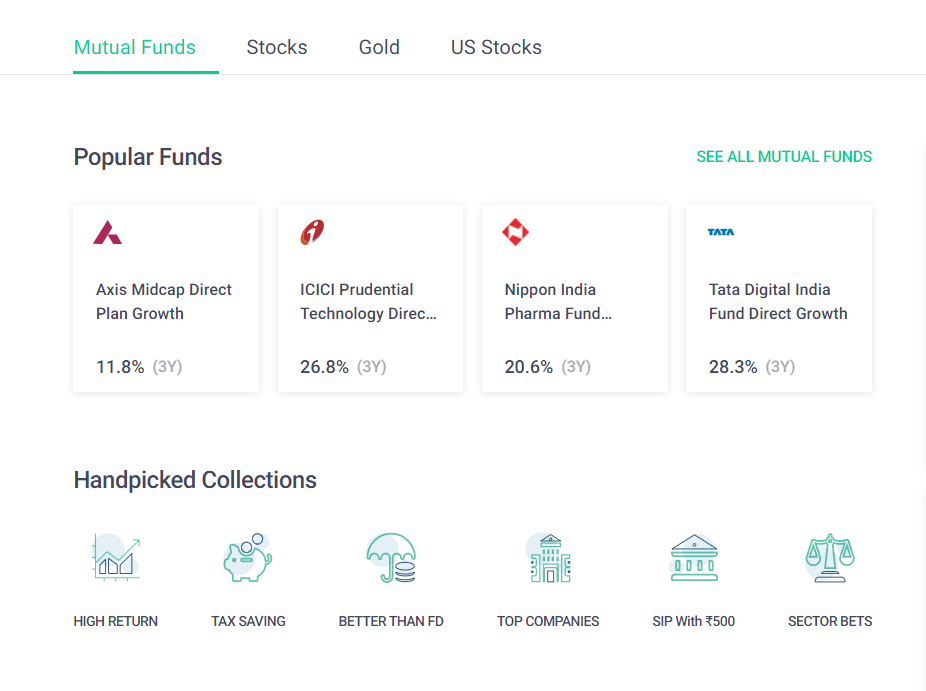Image resolution: width=926 pixels, height=691 pixels.
Task: Open the Tax Saving piggy bank icon
Action: (248, 557)
